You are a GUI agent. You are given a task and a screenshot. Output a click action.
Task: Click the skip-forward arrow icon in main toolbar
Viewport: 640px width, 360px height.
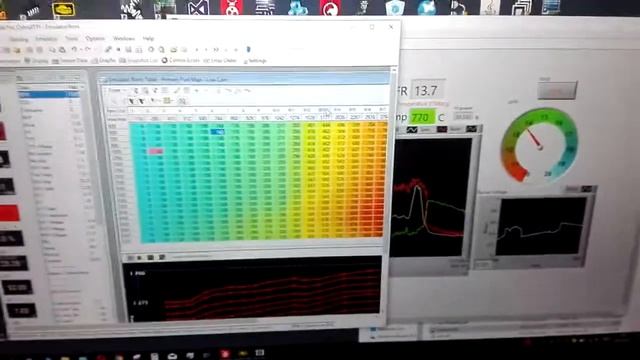[216, 50]
